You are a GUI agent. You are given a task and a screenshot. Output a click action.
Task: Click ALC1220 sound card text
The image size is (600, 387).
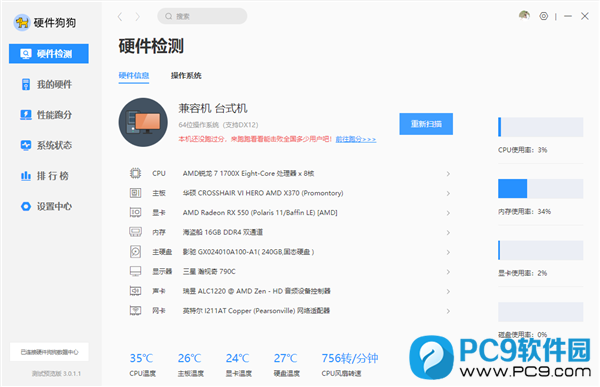click(x=256, y=291)
